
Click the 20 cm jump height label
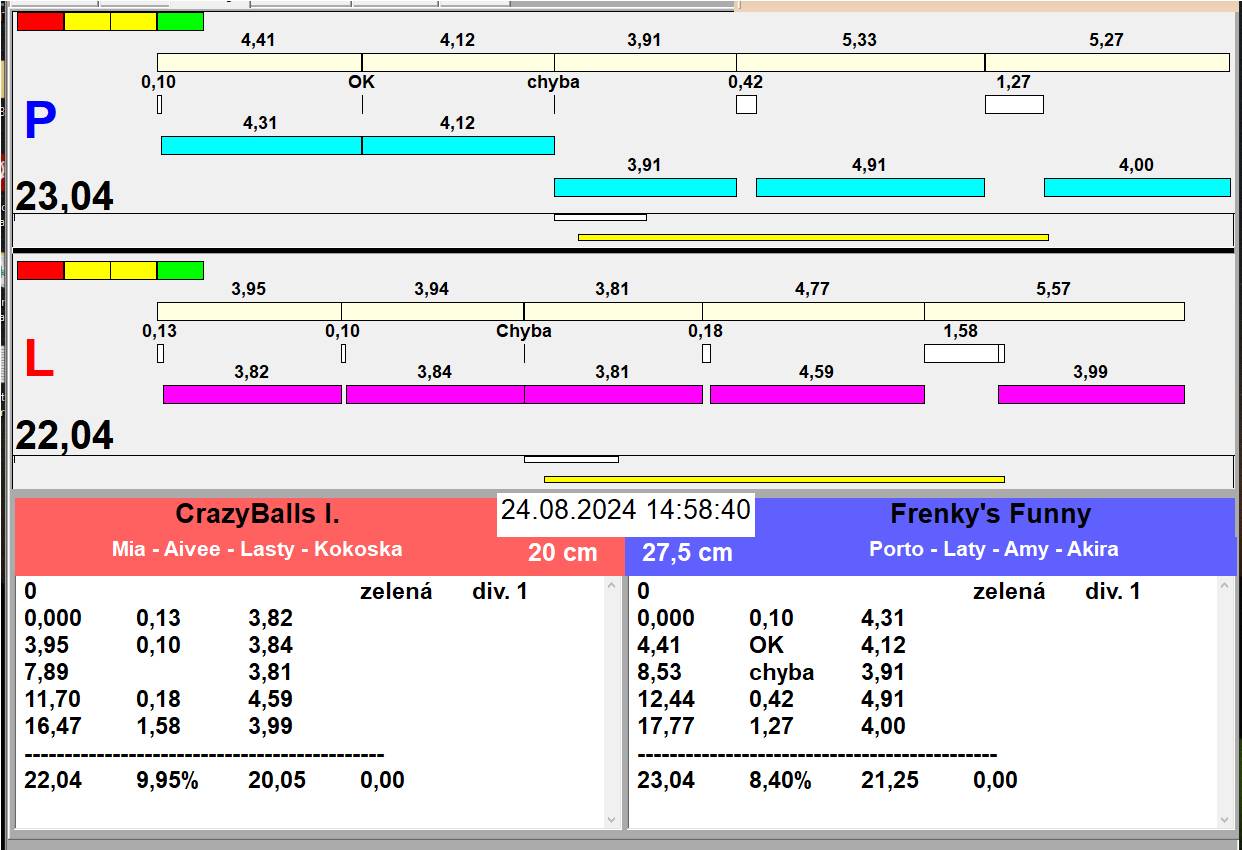[562, 552]
